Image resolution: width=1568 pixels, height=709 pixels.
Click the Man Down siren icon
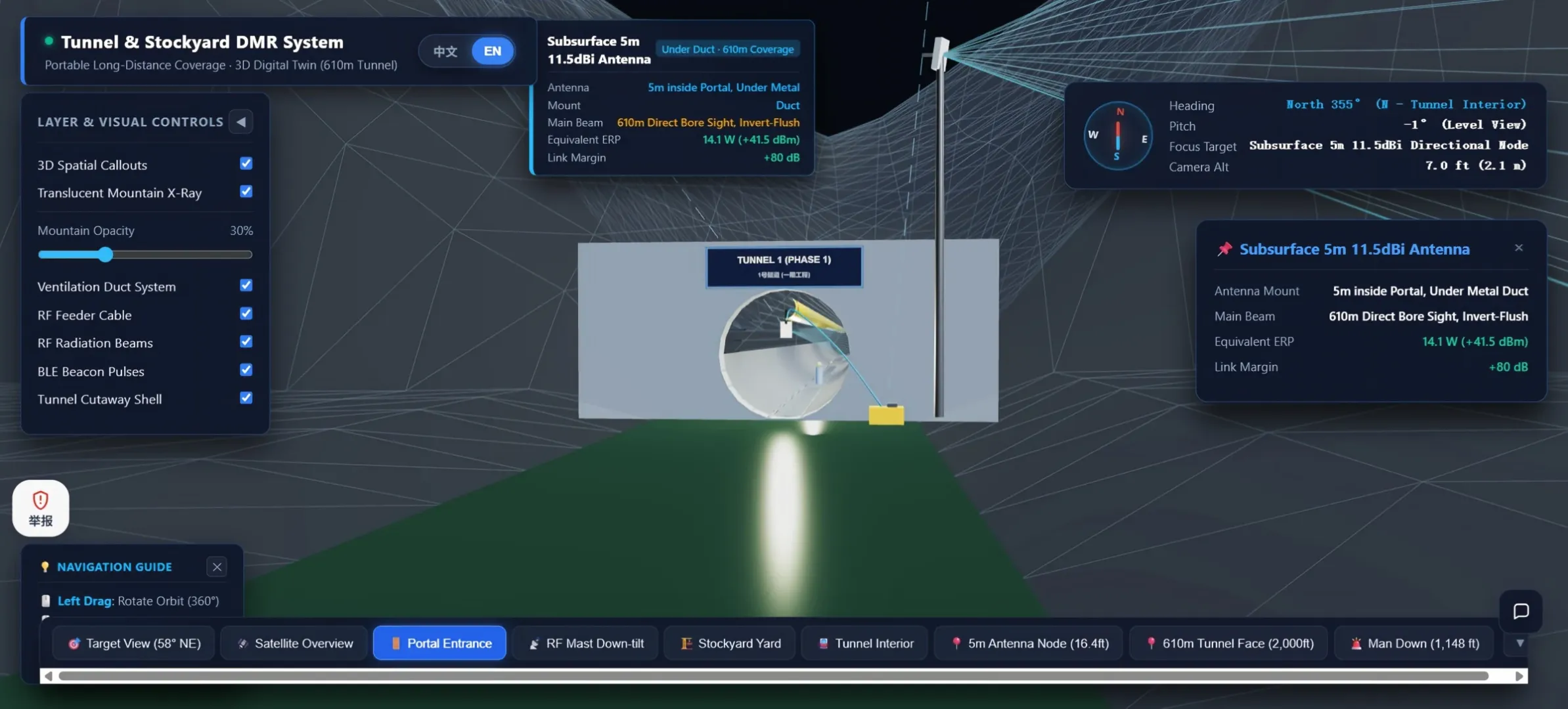tap(1356, 643)
